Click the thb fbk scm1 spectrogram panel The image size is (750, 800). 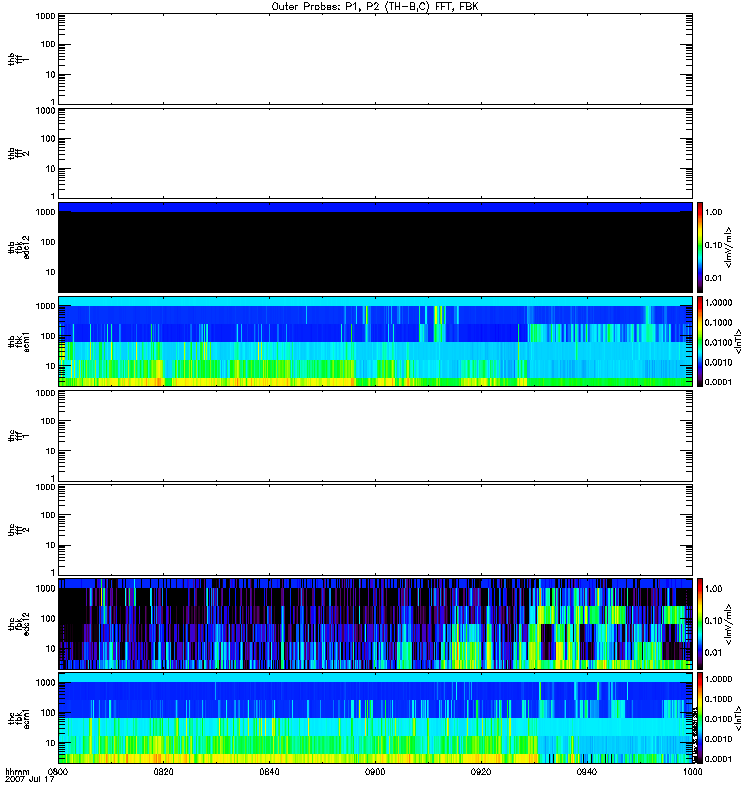375,341
